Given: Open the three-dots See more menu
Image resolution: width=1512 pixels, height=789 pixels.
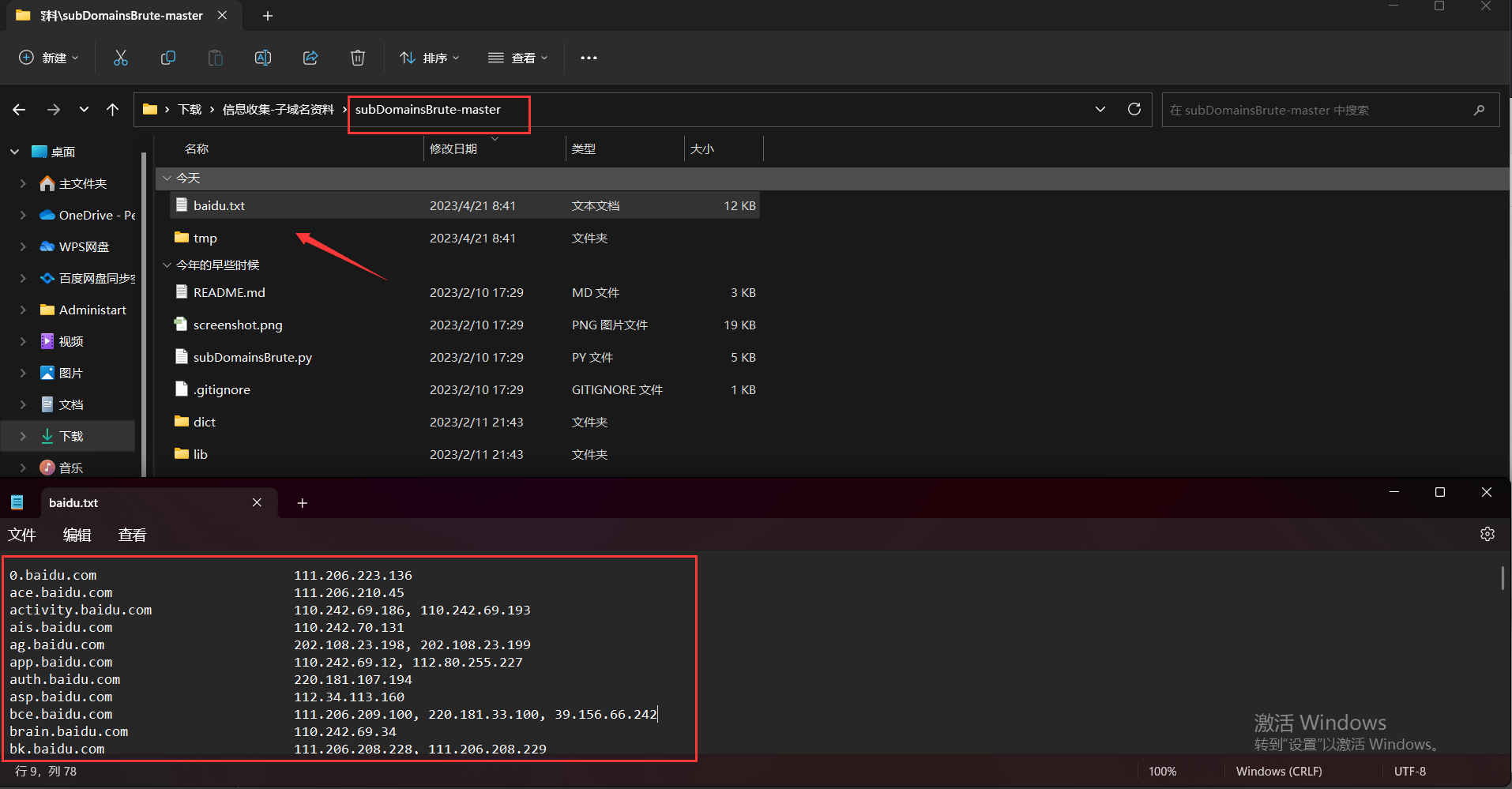Looking at the screenshot, I should coord(589,58).
